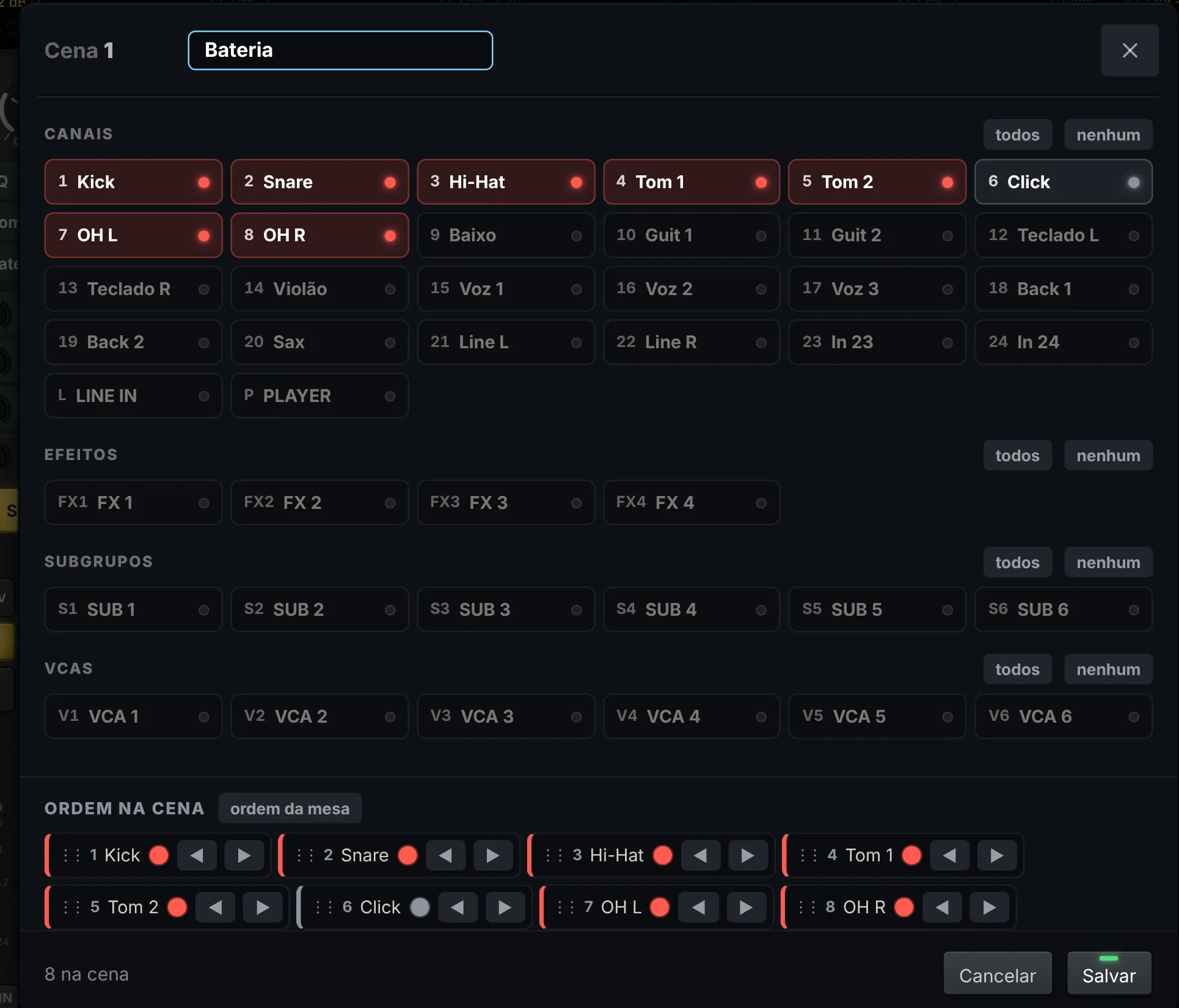The height and width of the screenshot is (1008, 1179).
Task: Toggle the L LINE IN channel
Action: pyautogui.click(x=133, y=396)
